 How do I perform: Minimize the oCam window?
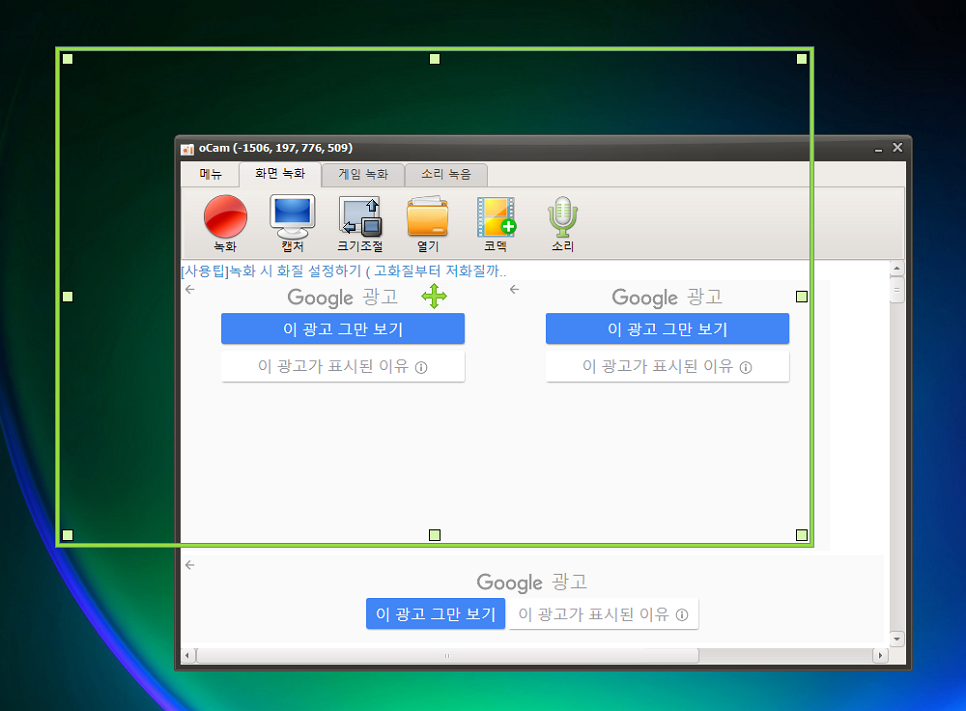pyautogui.click(x=879, y=148)
